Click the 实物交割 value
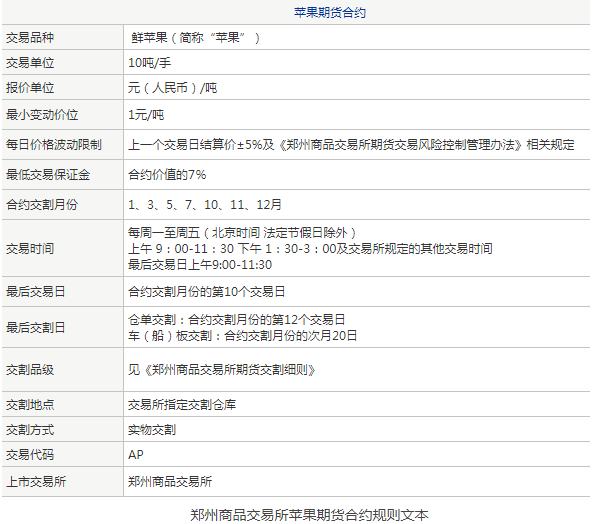This screenshot has height=524, width=597. [x=152, y=430]
